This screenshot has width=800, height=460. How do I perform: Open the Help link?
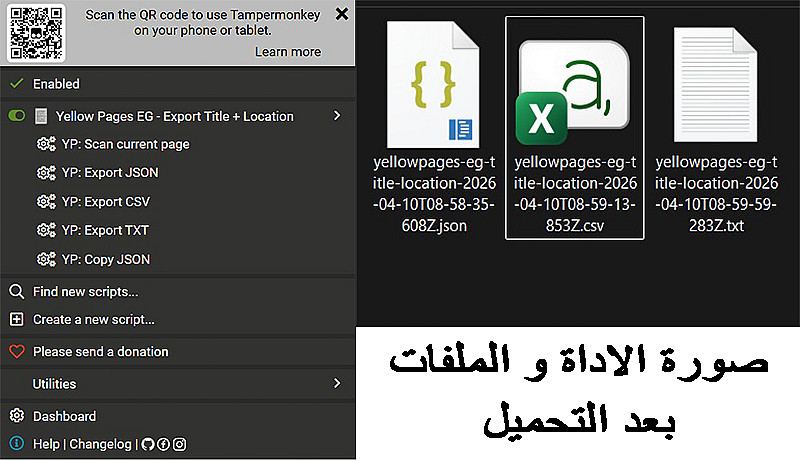[x=46, y=444]
